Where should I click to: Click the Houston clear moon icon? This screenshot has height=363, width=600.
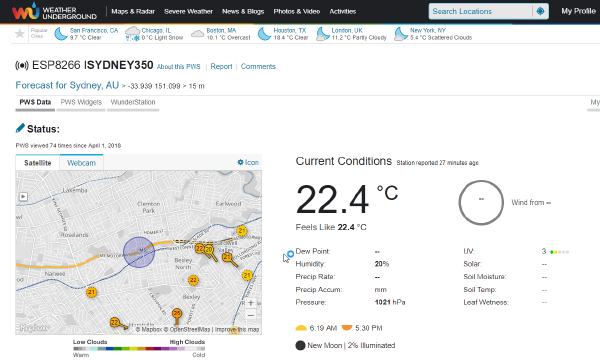click(264, 34)
